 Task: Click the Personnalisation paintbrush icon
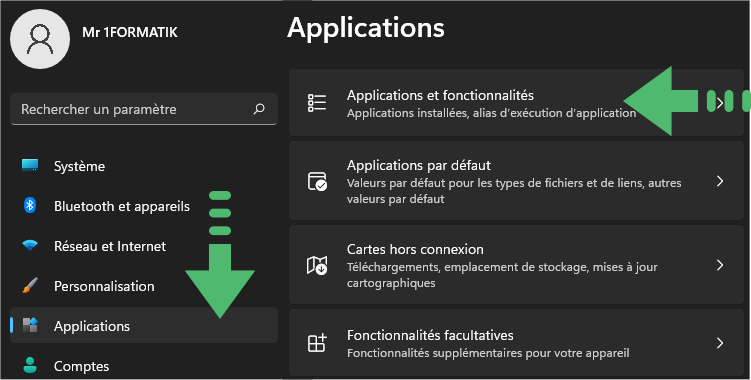click(30, 286)
